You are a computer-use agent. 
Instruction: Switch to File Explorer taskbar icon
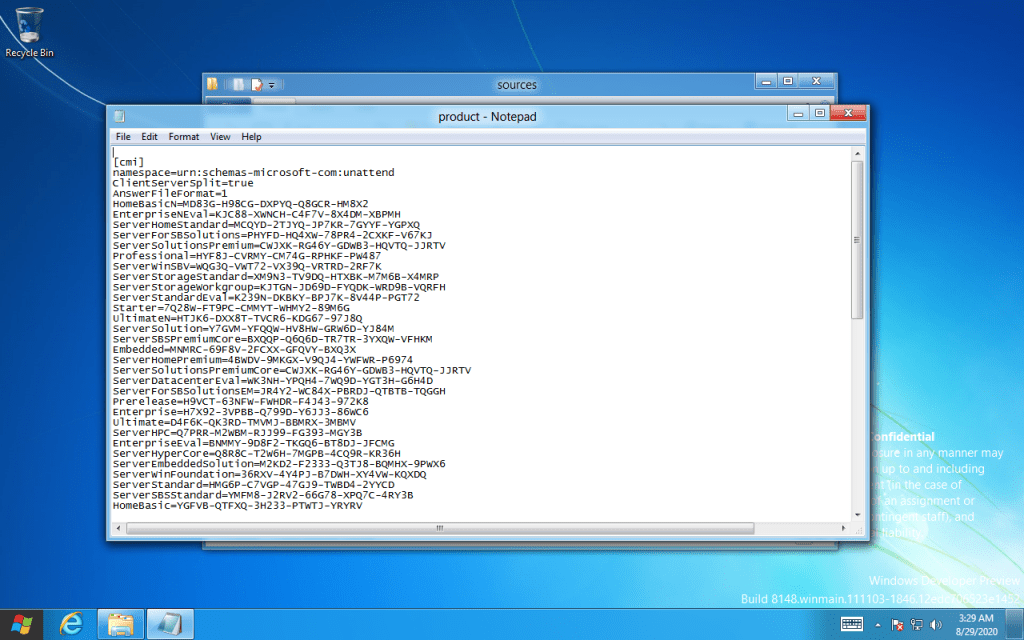tap(120, 624)
